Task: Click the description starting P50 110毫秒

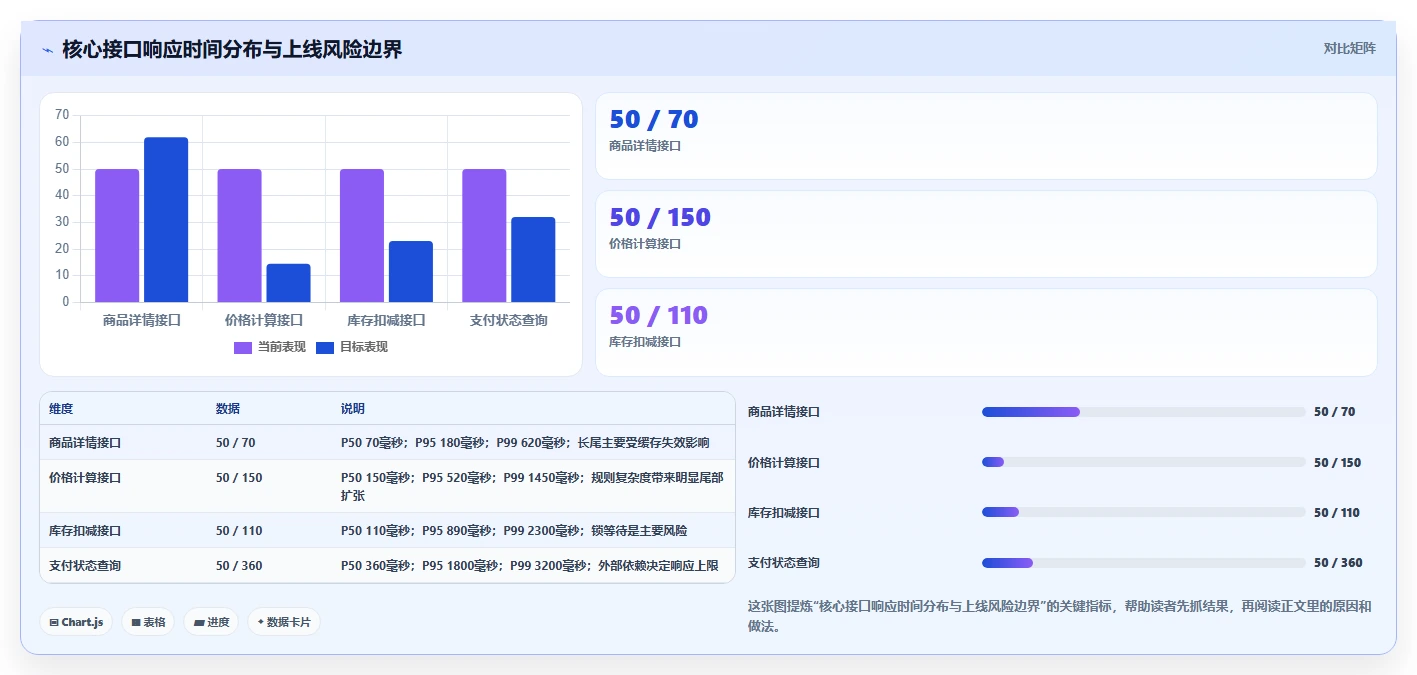Action: point(514,531)
